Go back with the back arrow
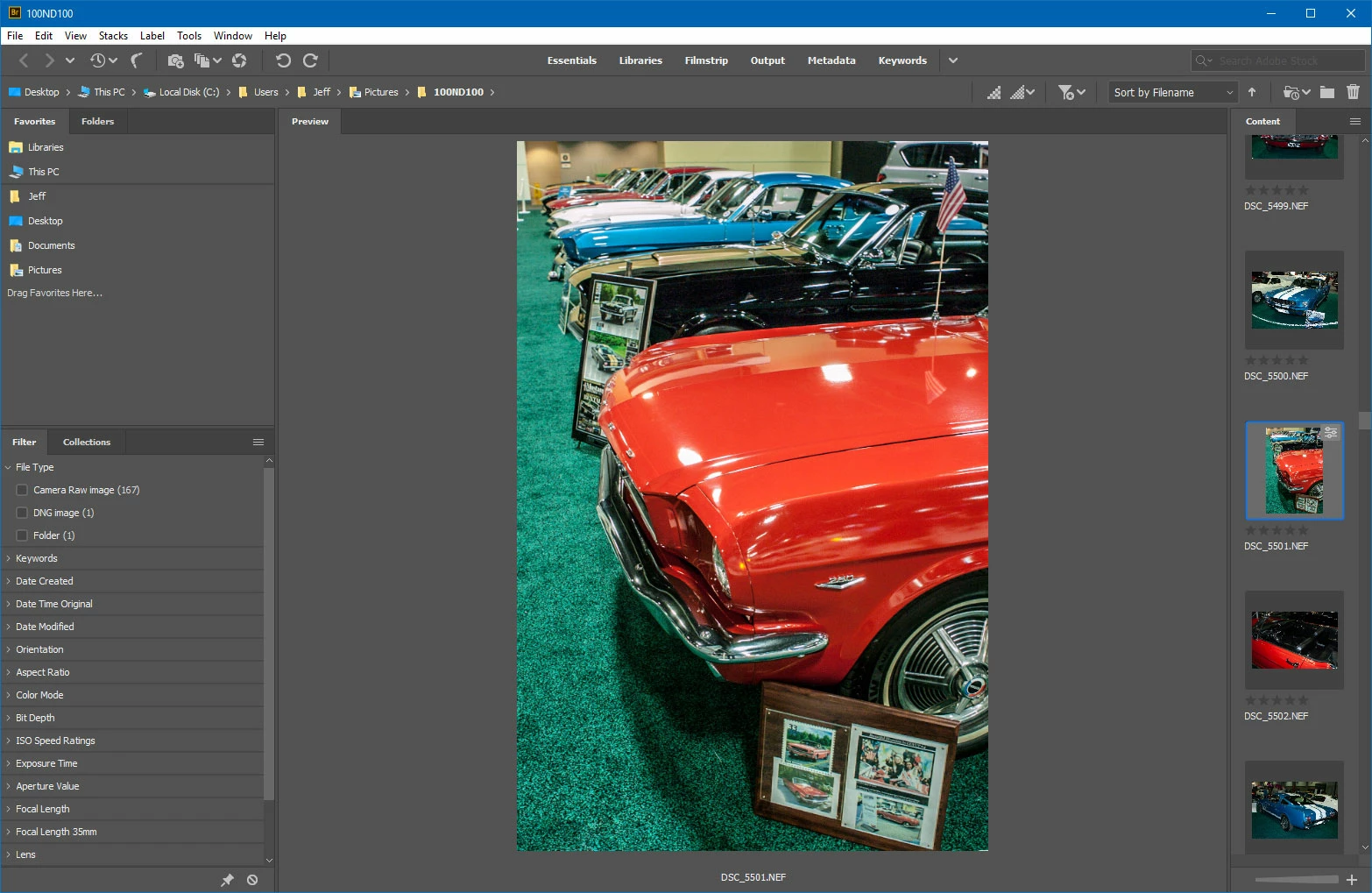The width and height of the screenshot is (1372, 893). point(24,60)
